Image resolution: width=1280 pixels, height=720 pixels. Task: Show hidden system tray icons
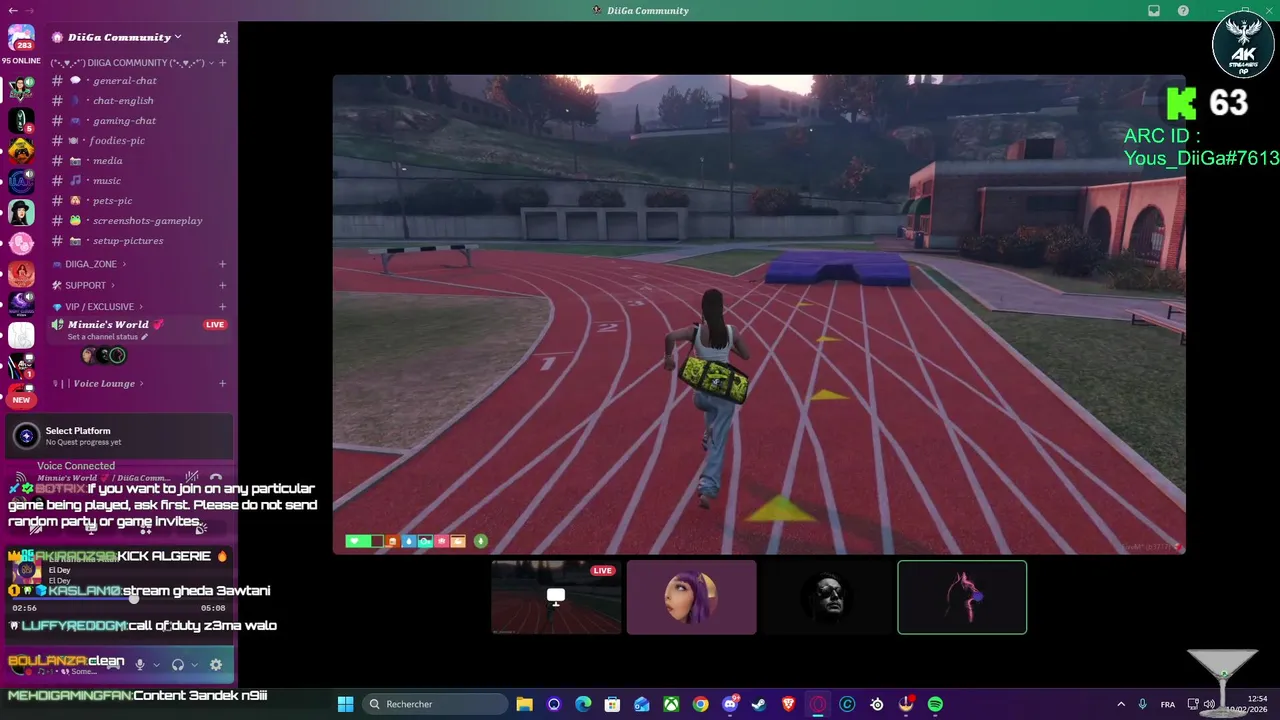[1120, 704]
